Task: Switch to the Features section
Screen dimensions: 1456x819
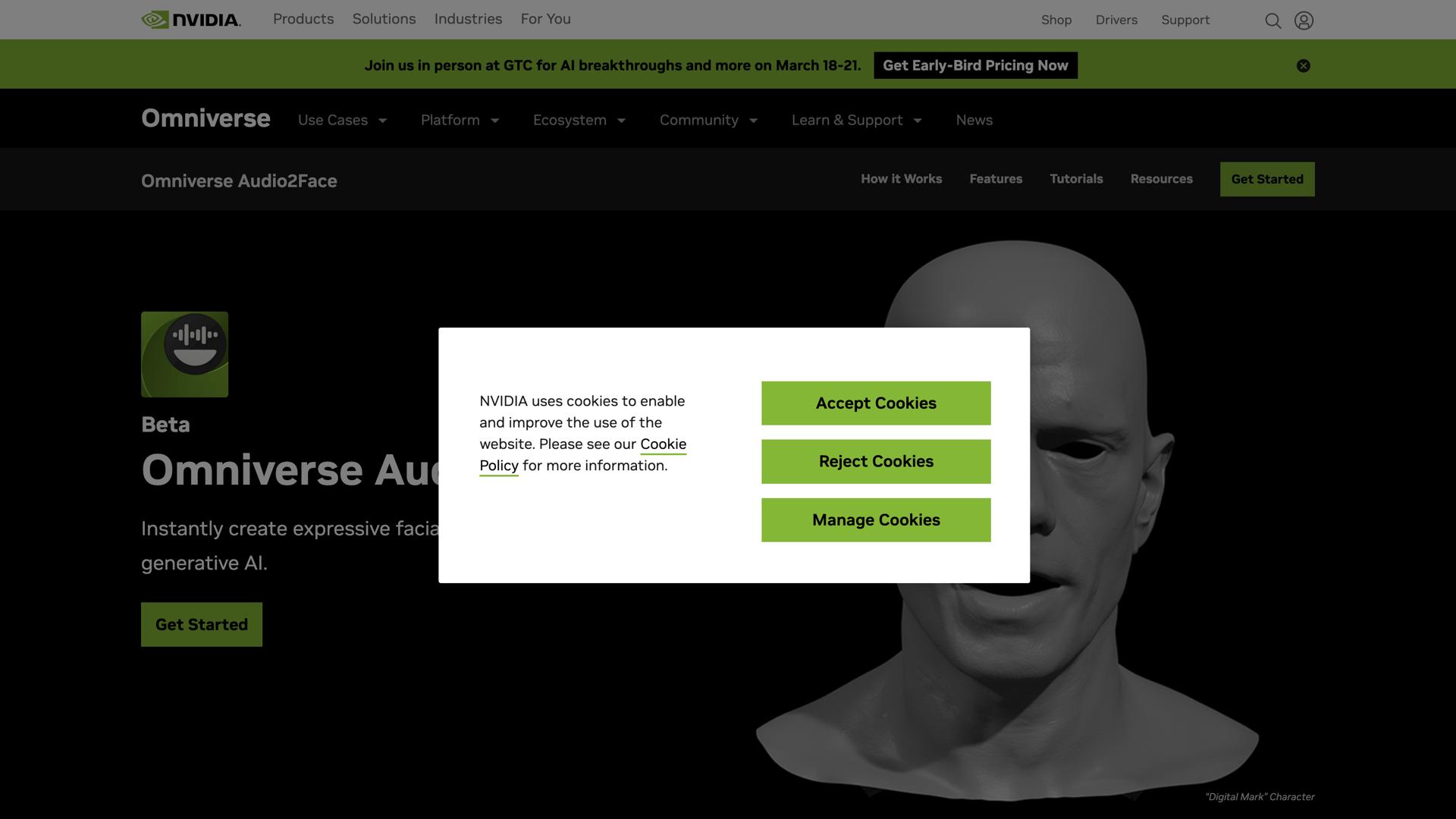Action: pos(996,179)
